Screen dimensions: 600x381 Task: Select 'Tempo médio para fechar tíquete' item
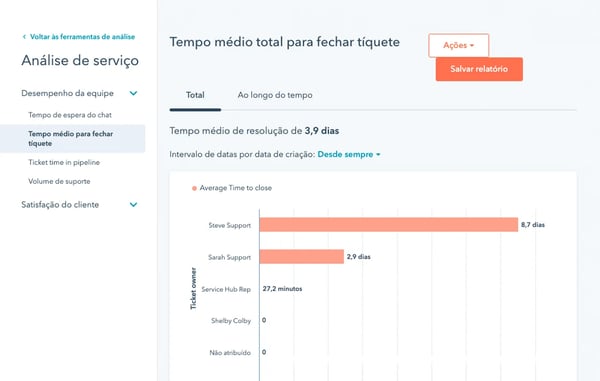[73, 138]
